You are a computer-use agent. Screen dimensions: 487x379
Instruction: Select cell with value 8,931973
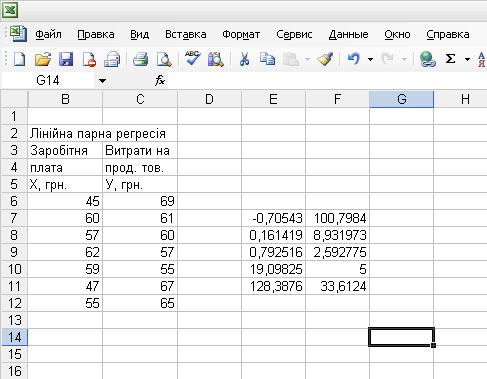coord(337,235)
